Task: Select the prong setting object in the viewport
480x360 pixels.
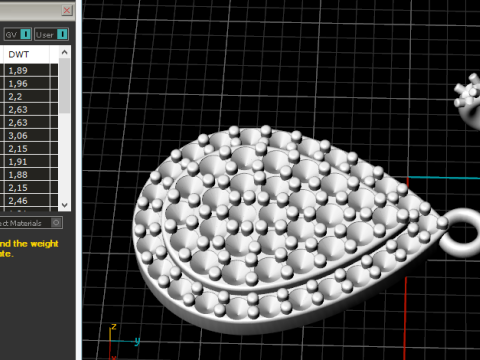Action: point(469,100)
